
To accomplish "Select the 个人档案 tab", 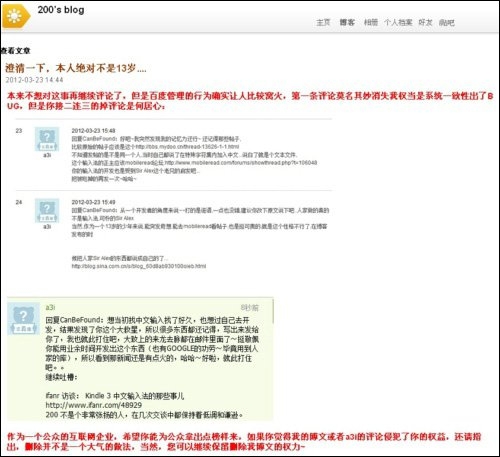I will 398,22.
